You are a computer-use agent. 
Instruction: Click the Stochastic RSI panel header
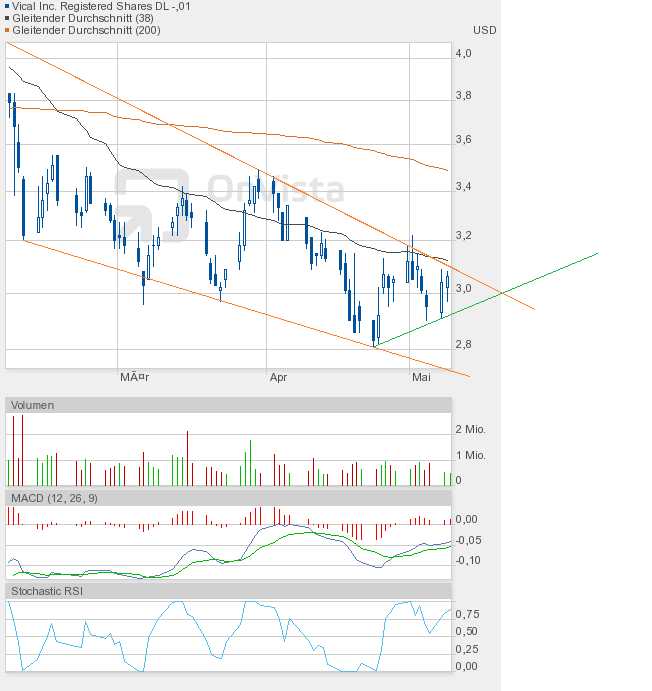pos(228,591)
